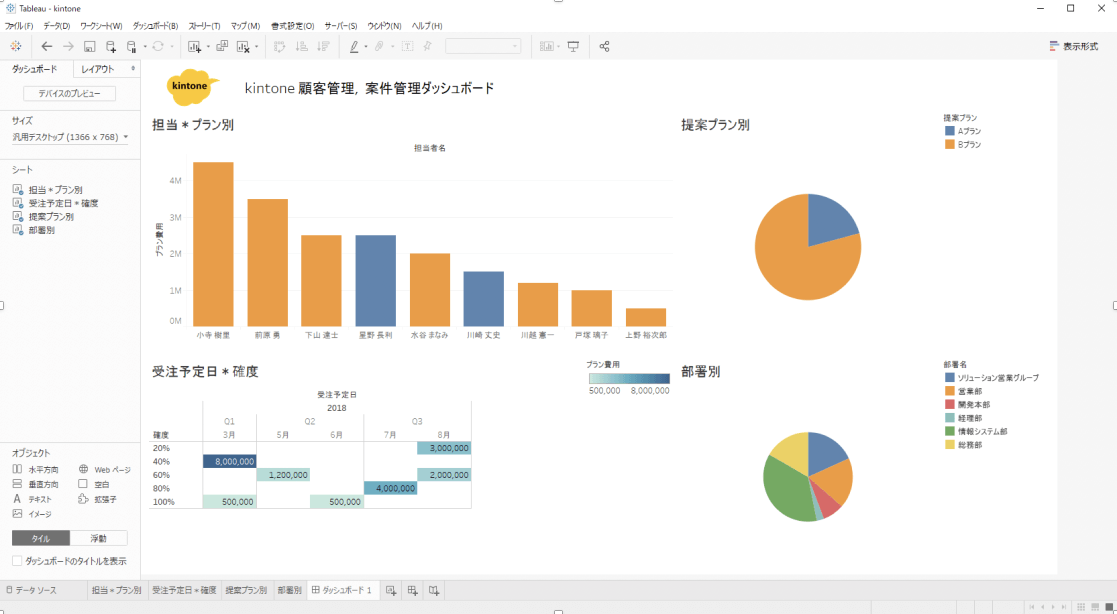1117x614 pixels.
Task: Select the 浮動 layout toggle
Action: point(98,538)
